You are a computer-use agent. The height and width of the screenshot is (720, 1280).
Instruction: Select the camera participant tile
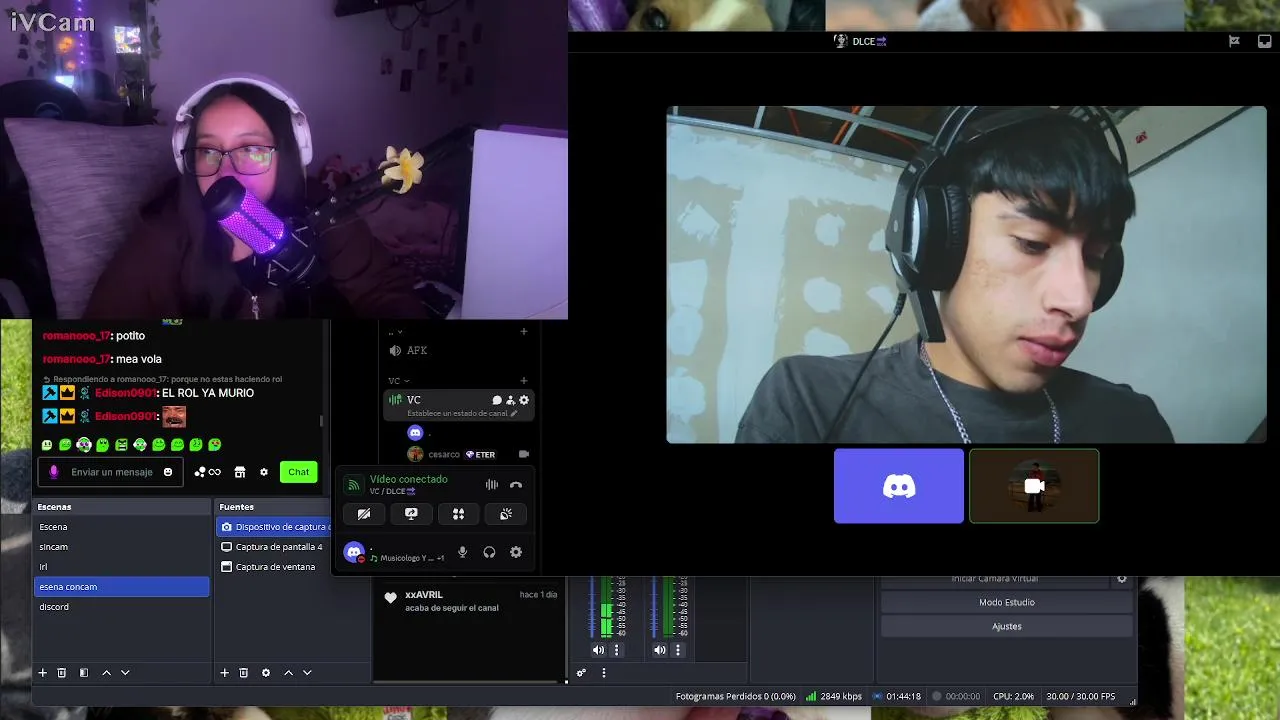(1034, 486)
